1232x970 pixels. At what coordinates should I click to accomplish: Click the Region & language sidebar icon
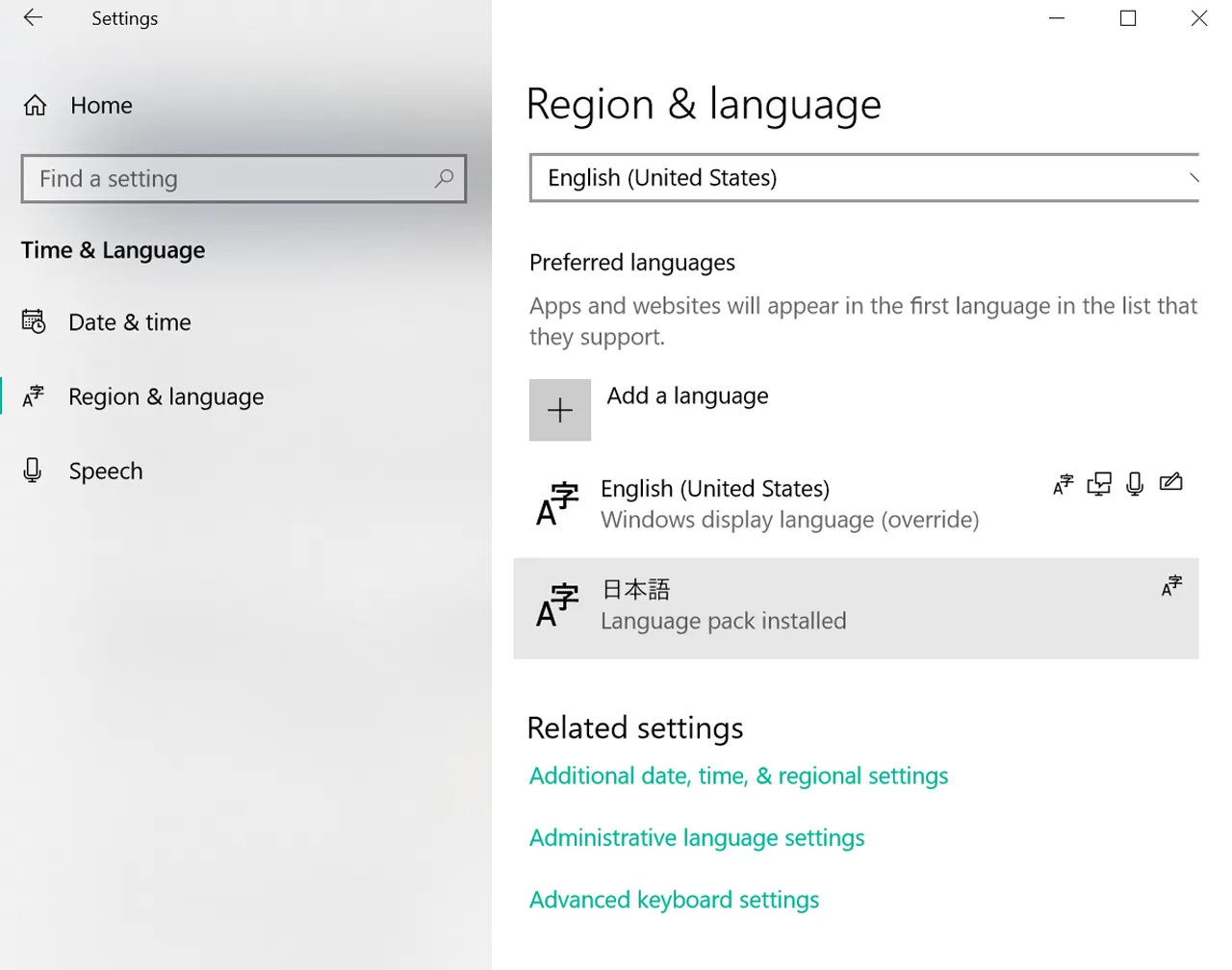point(34,396)
